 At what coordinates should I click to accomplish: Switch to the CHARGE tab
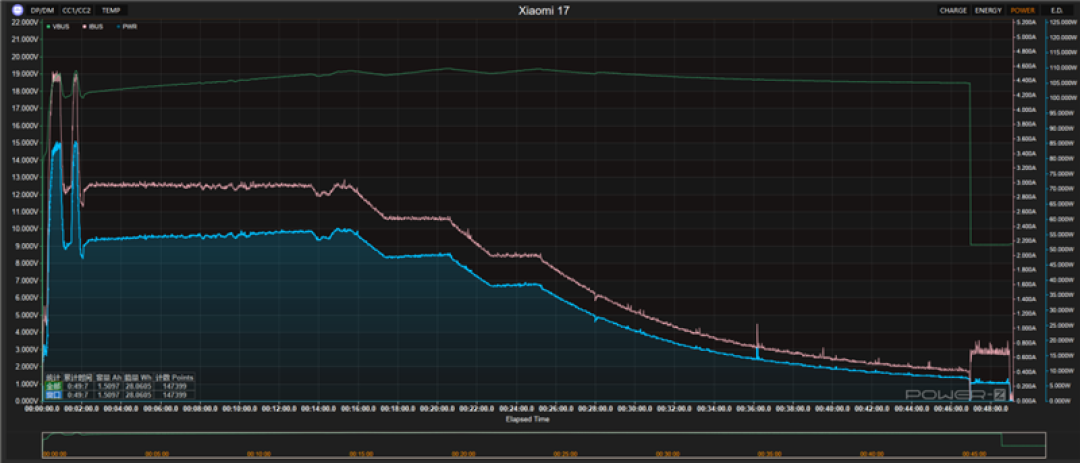[x=953, y=10]
